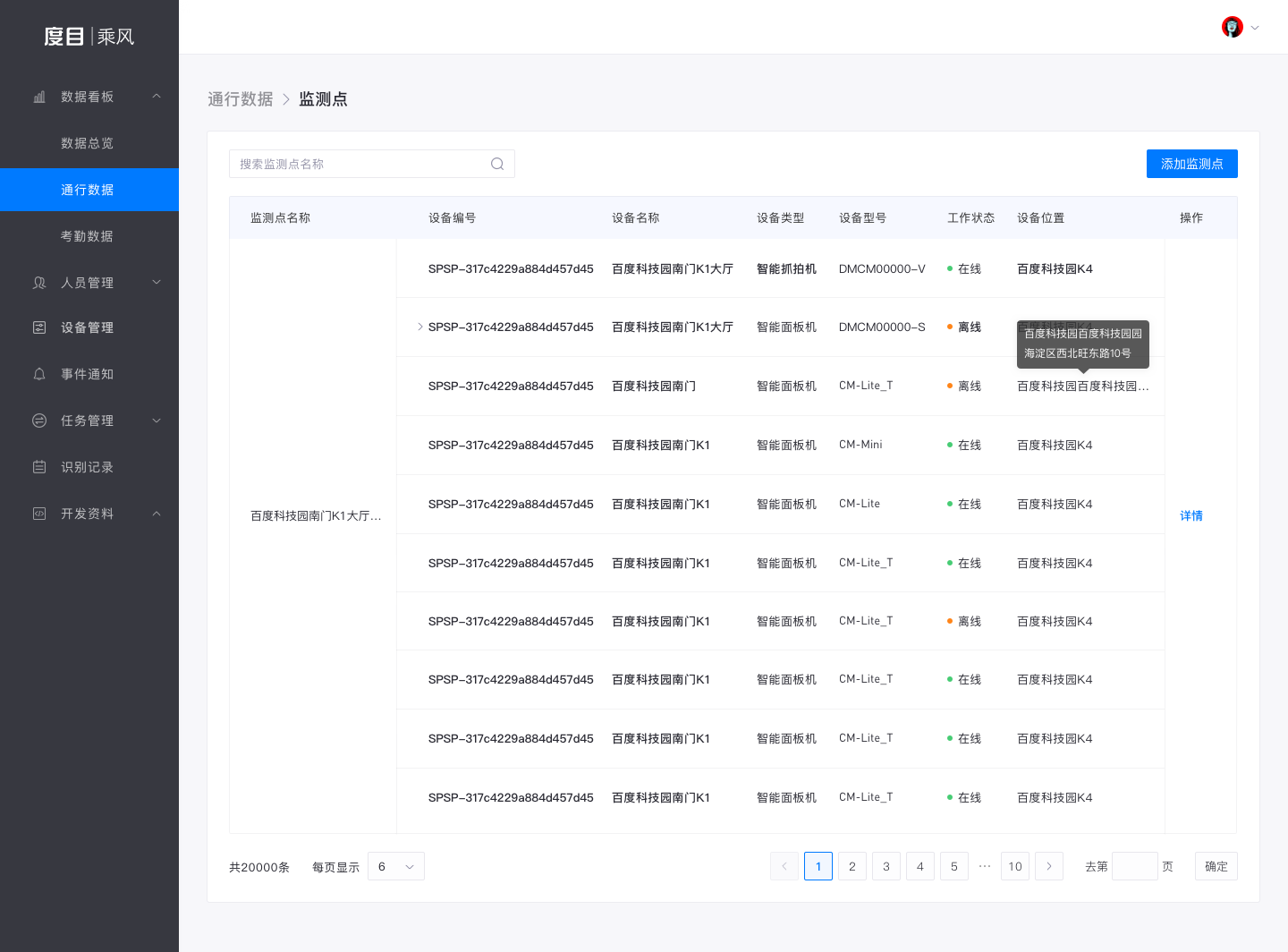The height and width of the screenshot is (952, 1288).
Task: Click the 开发资料 code icon
Action: (x=39, y=514)
